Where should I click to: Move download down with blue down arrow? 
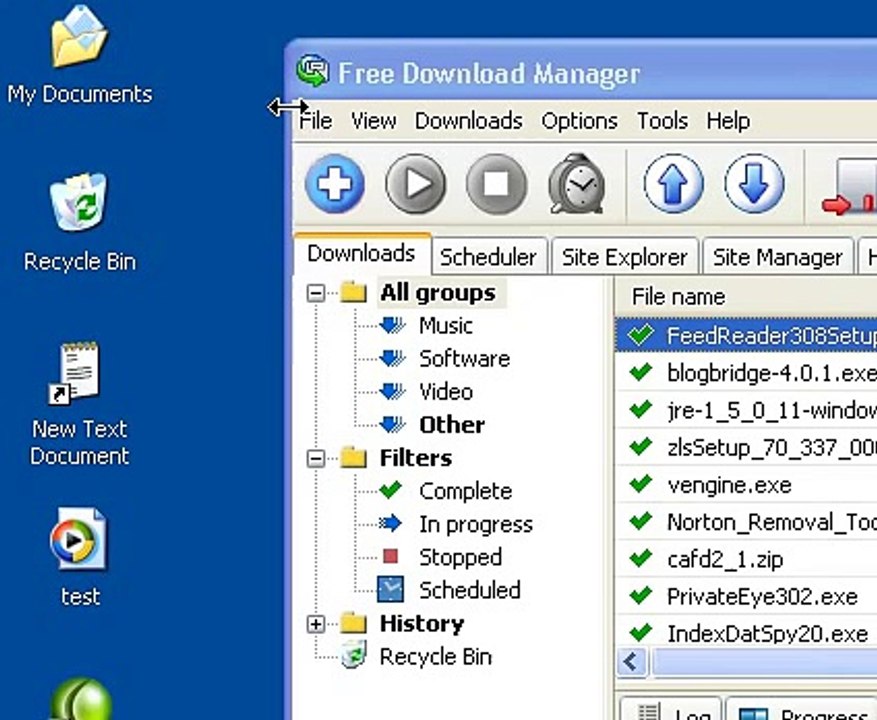click(x=754, y=183)
